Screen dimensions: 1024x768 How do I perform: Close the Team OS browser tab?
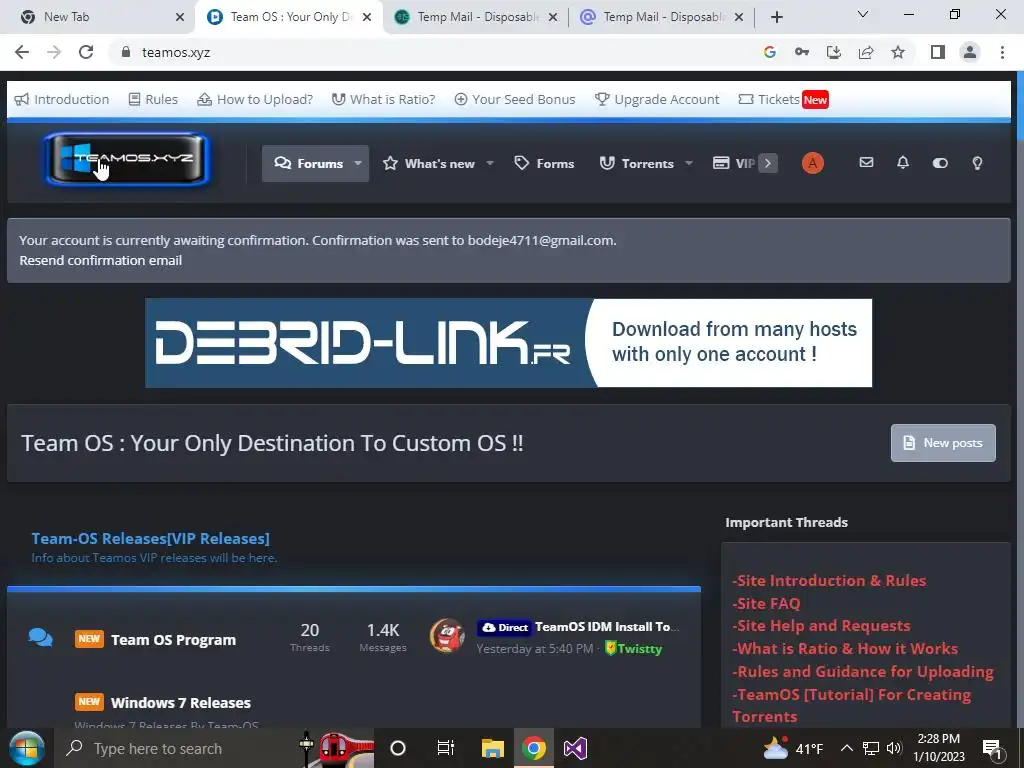point(367,17)
